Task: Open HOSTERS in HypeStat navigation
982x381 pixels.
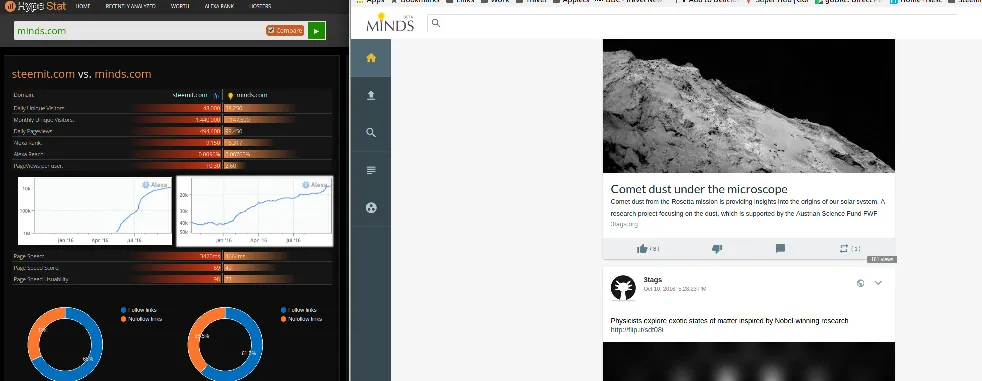Action: pos(259,6)
